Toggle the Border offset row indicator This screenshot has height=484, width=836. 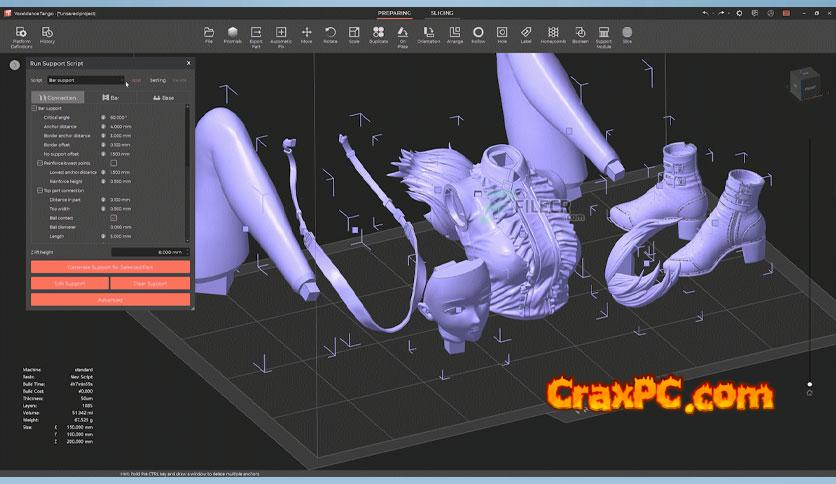(x=103, y=144)
